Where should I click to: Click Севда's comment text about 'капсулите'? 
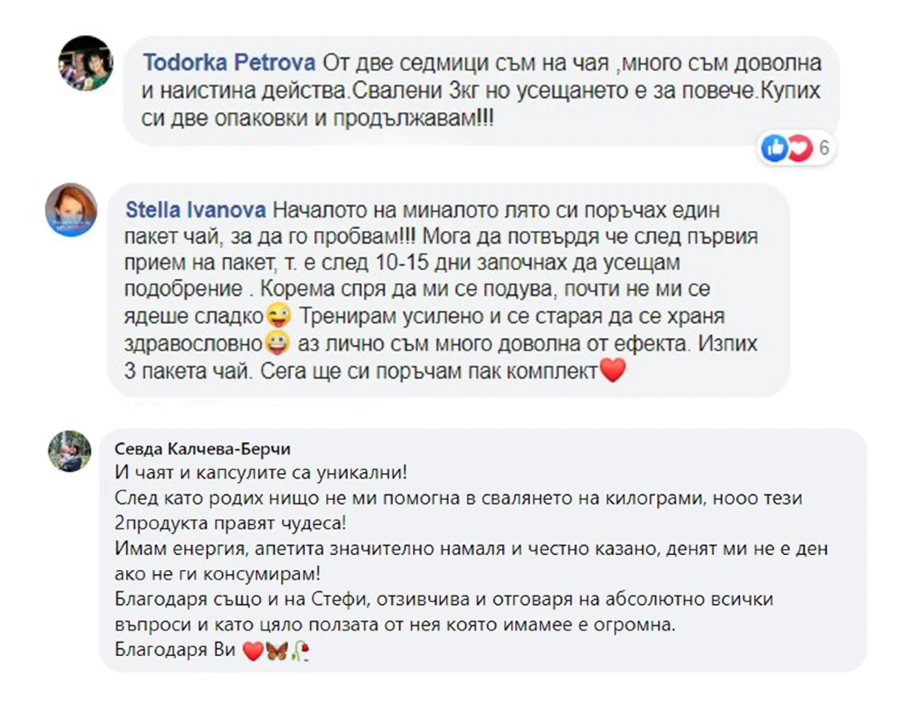click(x=261, y=473)
